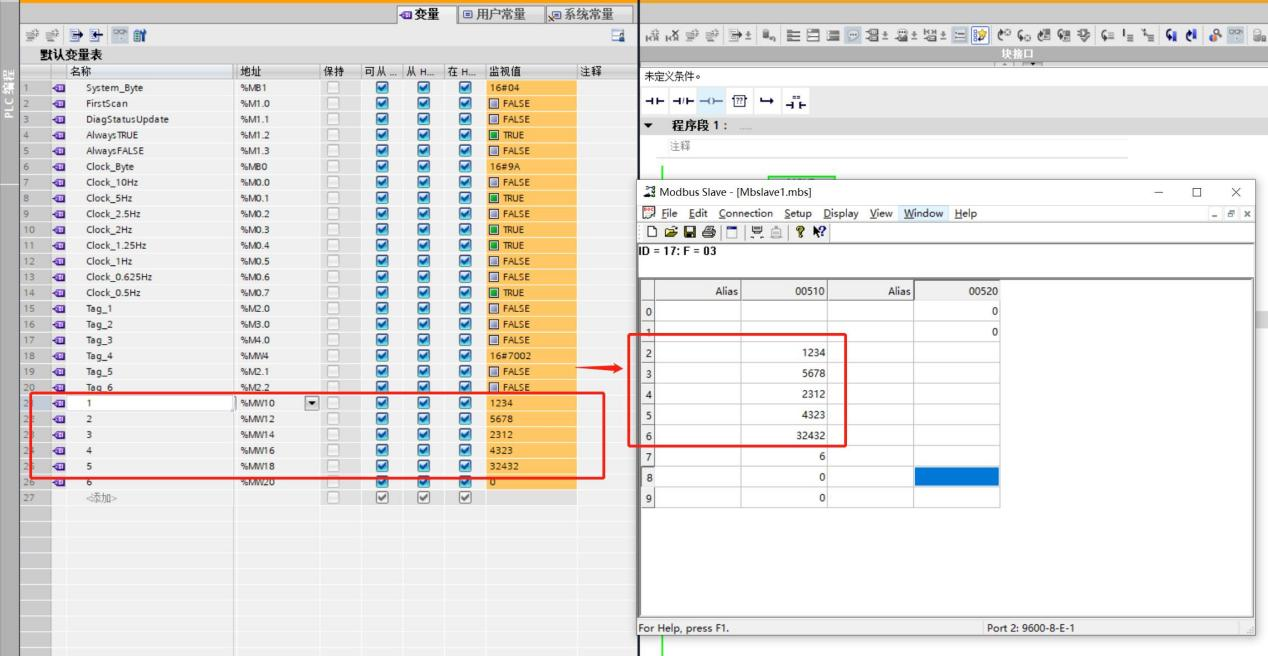Screen dimensions: 1268x656
Task: Click the <添加> row to add tag
Action: (x=101, y=497)
